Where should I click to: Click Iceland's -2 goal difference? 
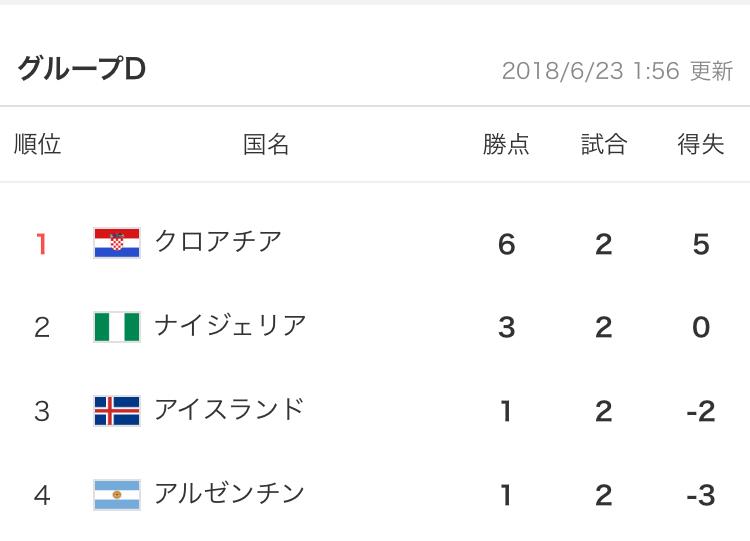(x=701, y=412)
